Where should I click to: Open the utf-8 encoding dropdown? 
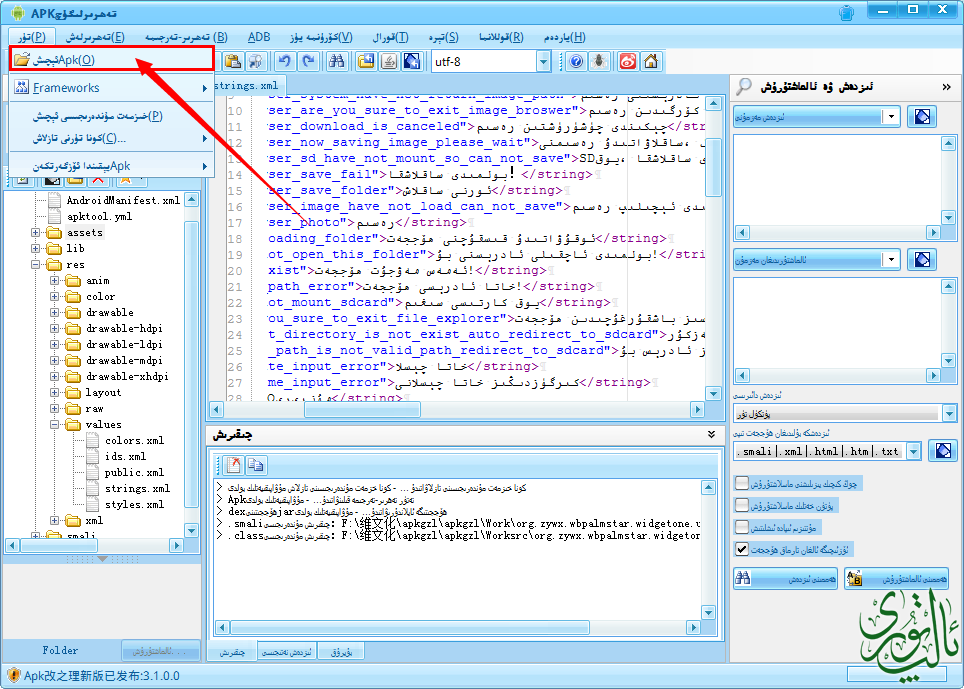point(543,61)
